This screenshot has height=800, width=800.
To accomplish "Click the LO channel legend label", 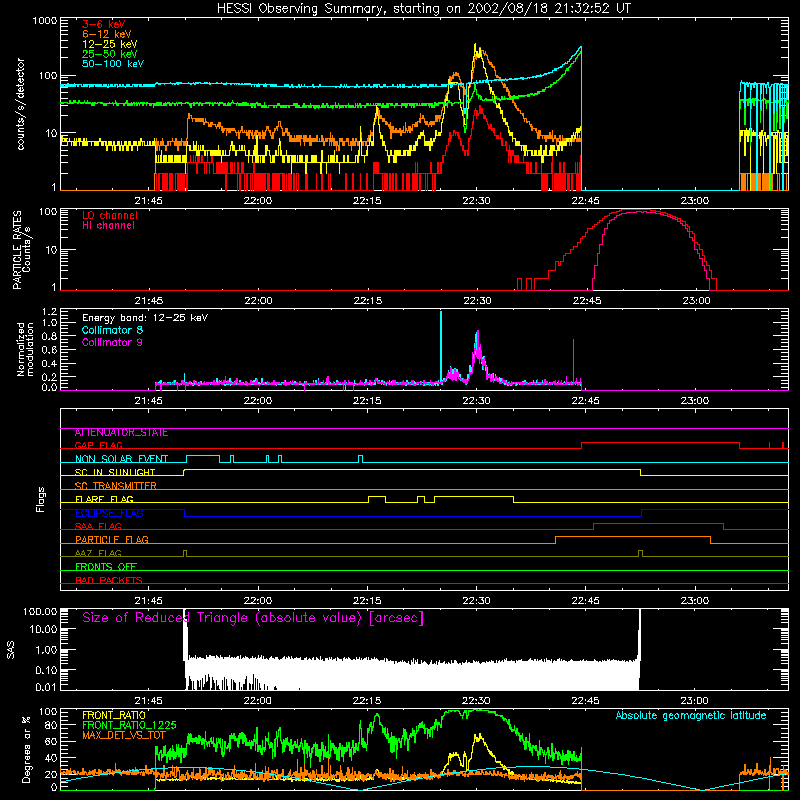I will click(110, 215).
